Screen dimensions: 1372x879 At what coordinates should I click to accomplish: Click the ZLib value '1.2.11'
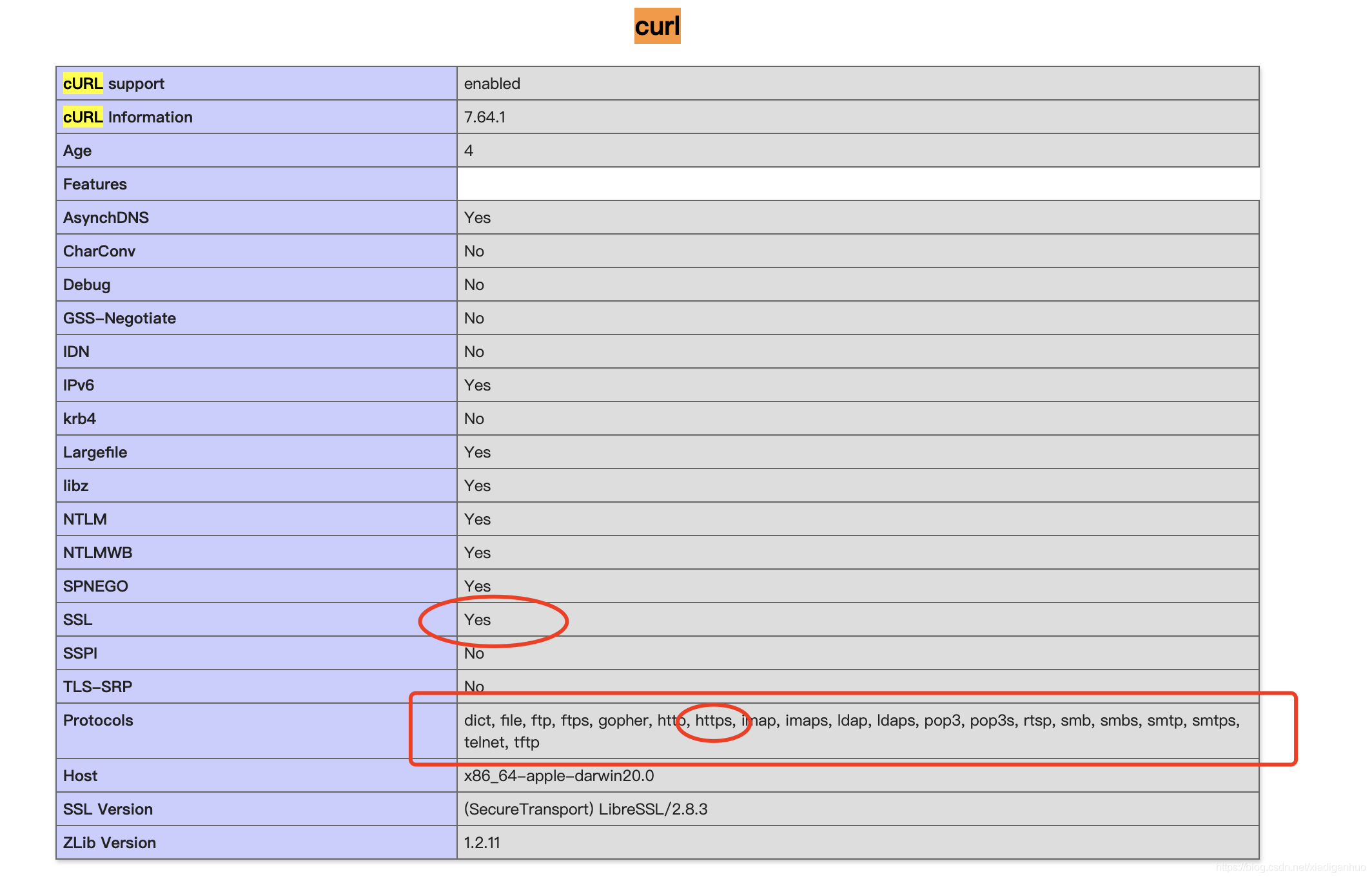482,843
